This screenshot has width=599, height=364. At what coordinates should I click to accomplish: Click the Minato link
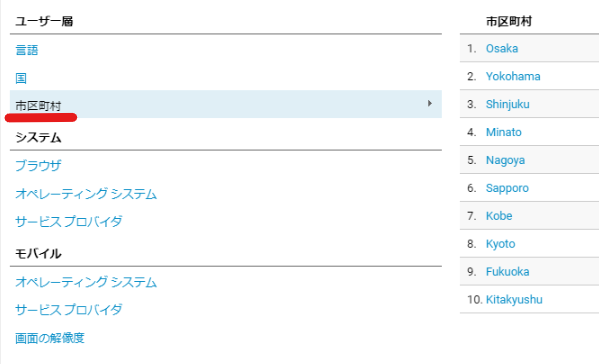(503, 132)
